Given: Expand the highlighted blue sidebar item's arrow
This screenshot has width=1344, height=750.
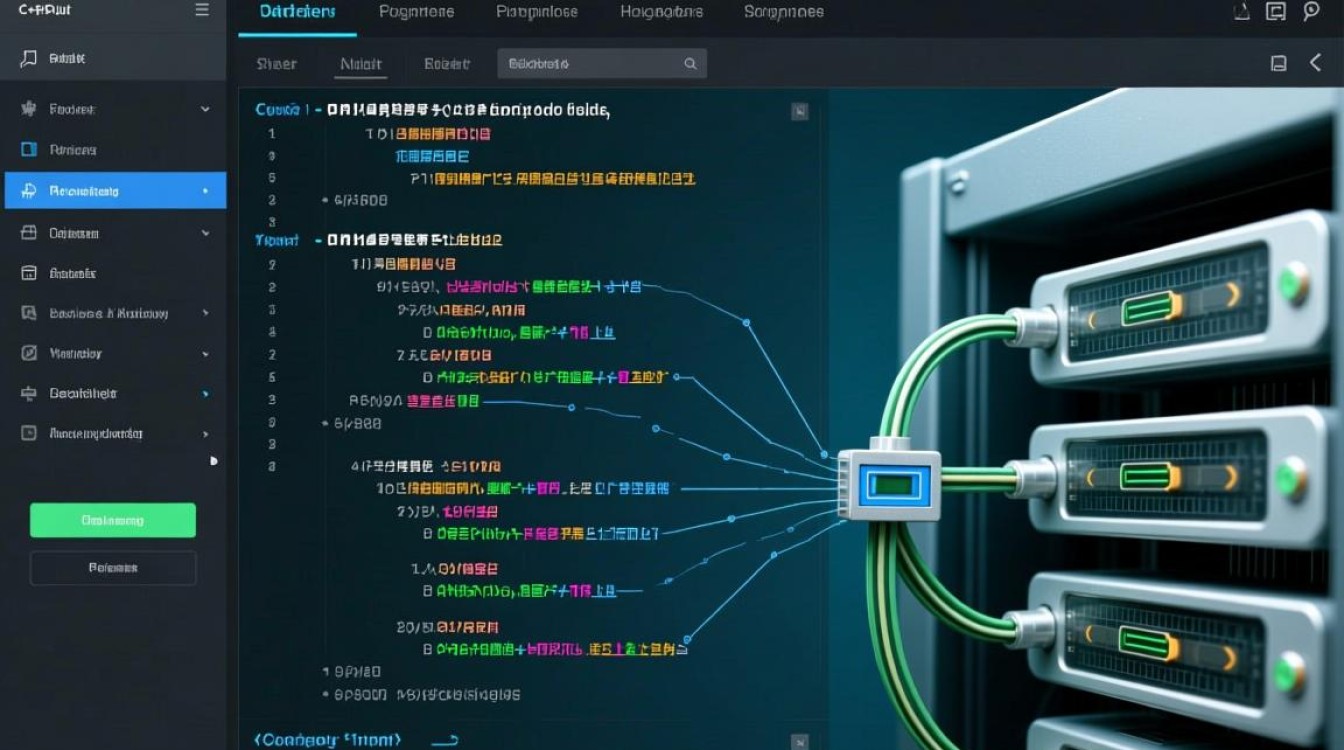Looking at the screenshot, I should (x=205, y=190).
